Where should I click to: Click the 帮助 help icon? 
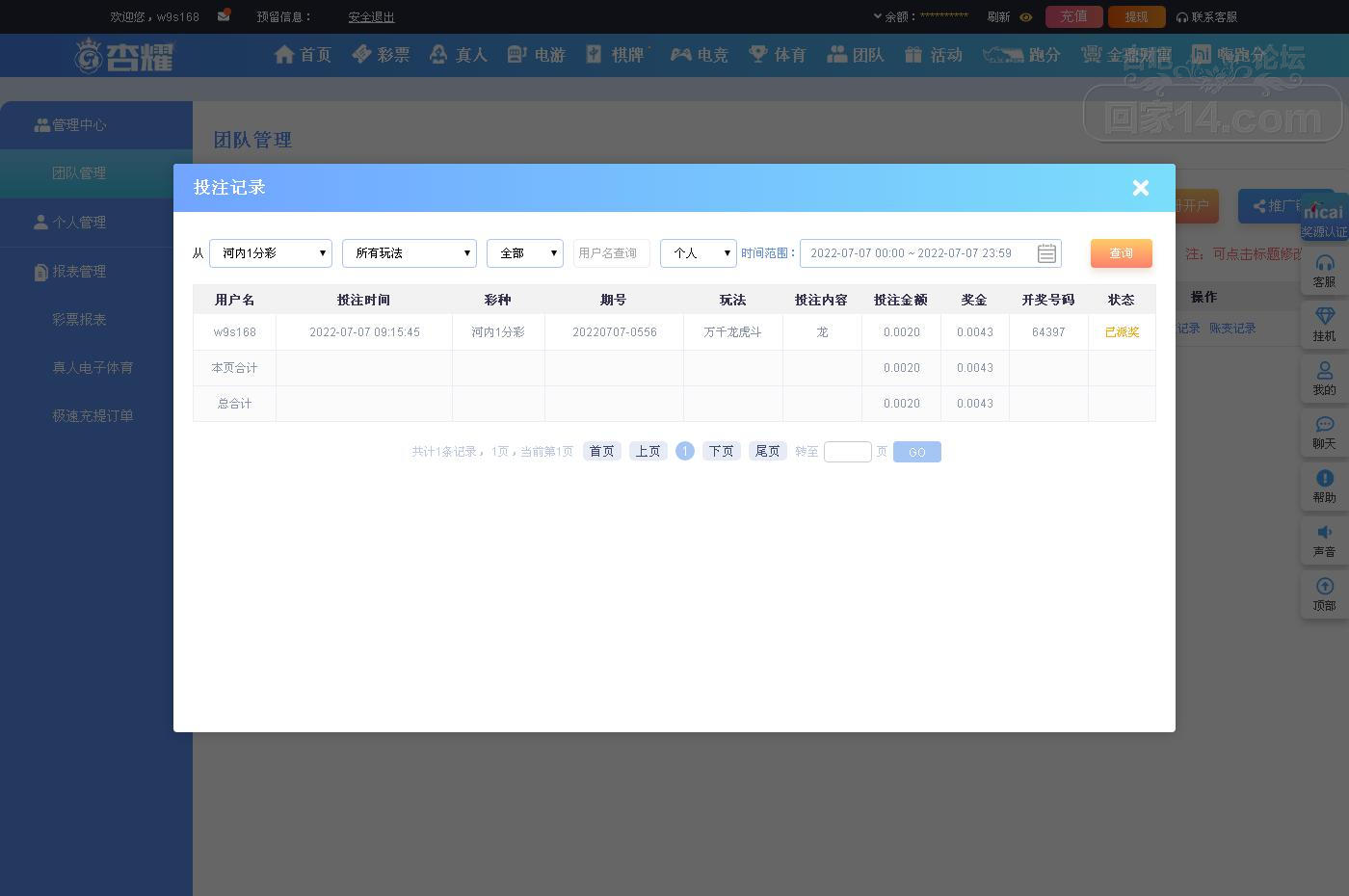tap(1325, 478)
